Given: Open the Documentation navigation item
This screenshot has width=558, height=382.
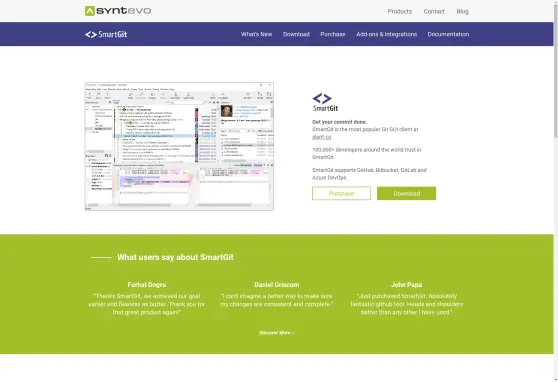Looking at the screenshot, I should click(448, 34).
